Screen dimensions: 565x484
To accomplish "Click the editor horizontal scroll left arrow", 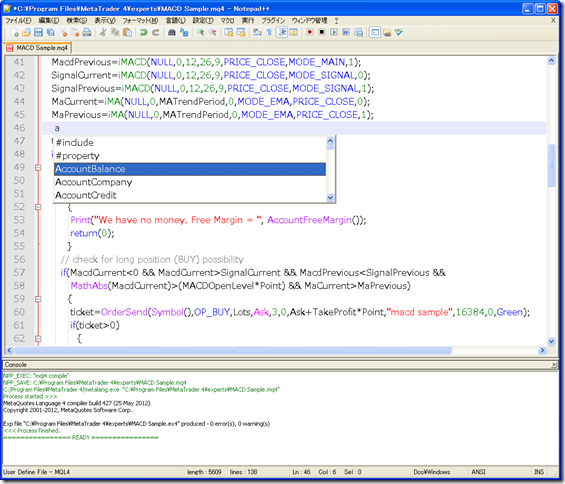I will tap(9, 350).
